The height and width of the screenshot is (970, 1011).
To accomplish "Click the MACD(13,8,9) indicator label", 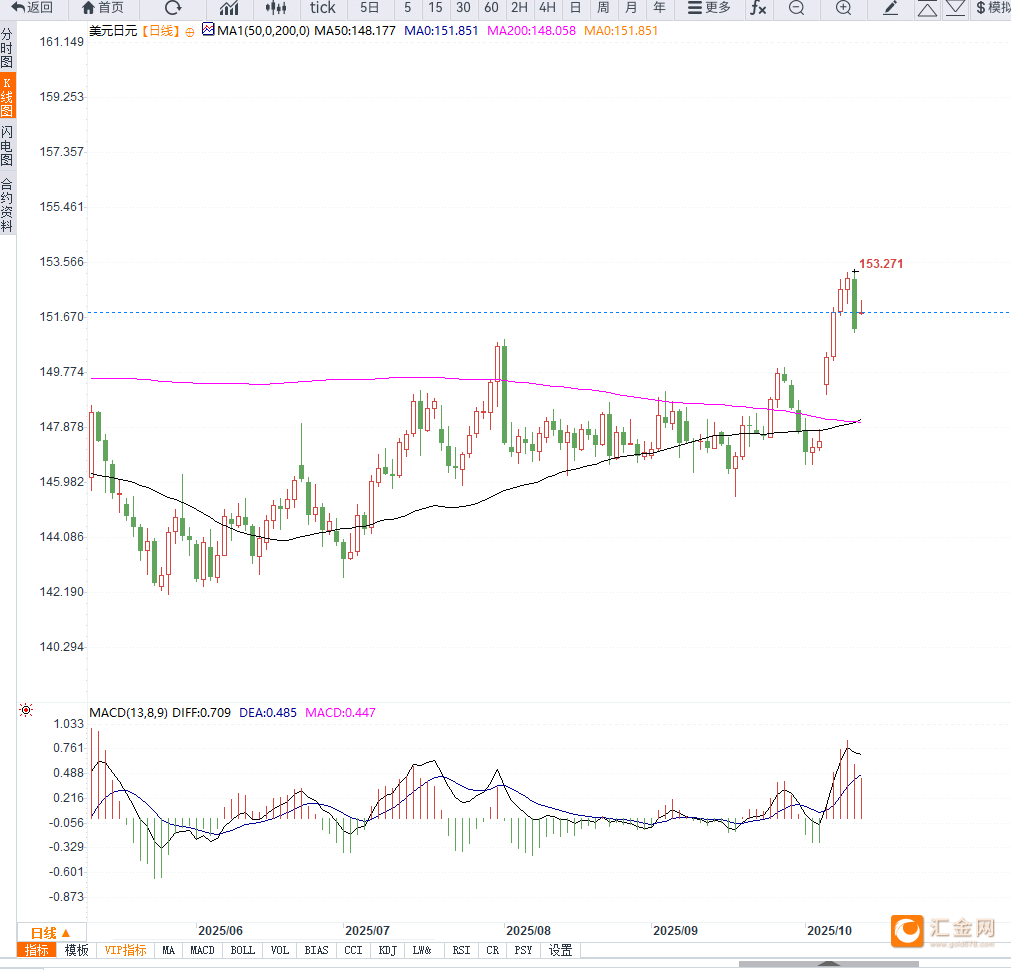I will point(128,713).
